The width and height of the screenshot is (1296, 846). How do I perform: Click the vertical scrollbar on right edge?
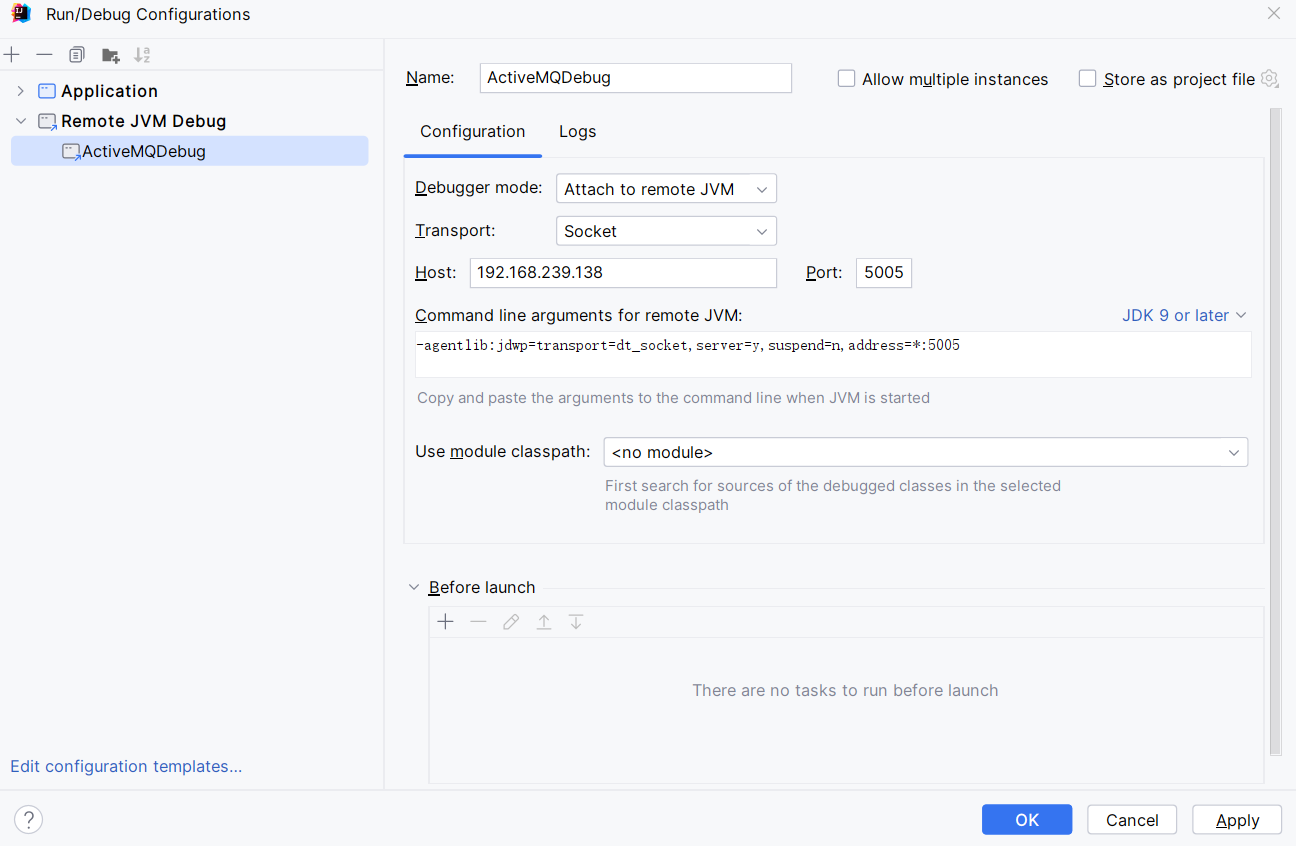1275,430
